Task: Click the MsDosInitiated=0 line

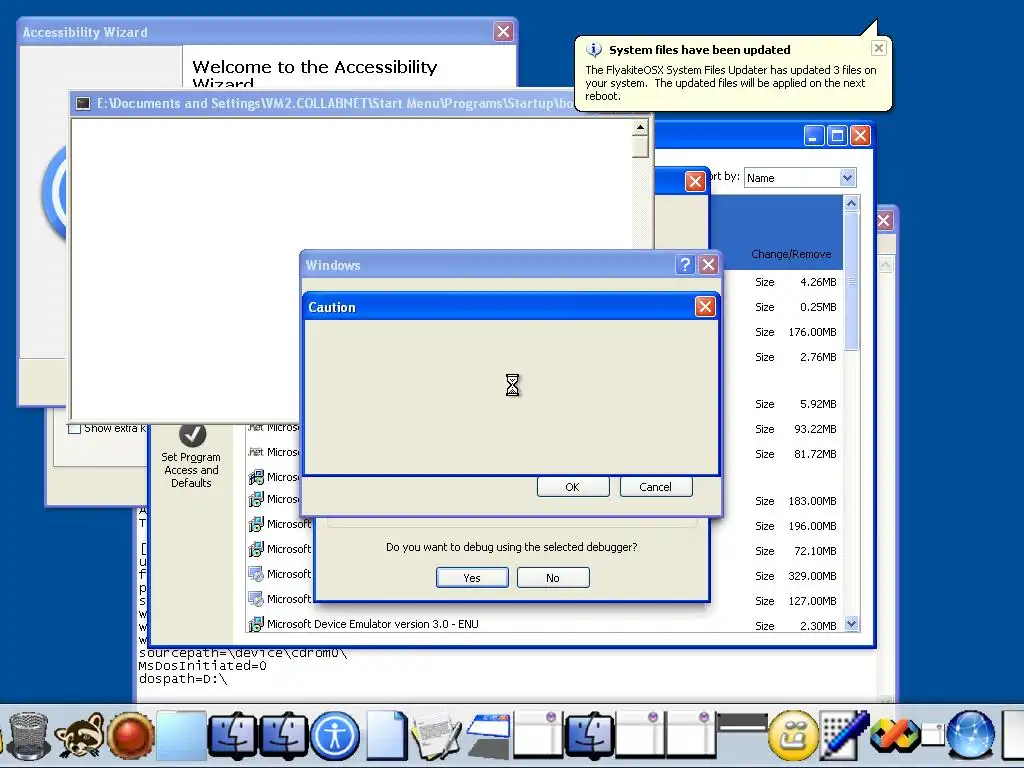Action: pos(202,665)
